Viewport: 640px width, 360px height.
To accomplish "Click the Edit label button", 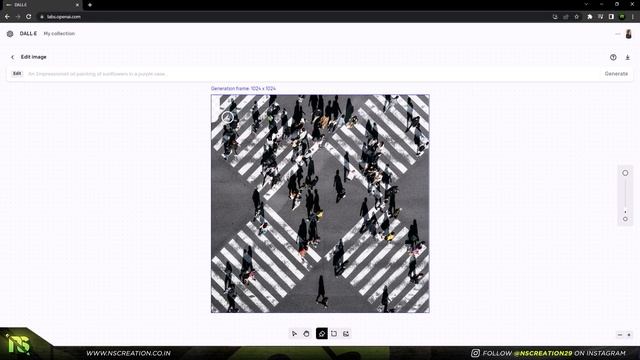I will (x=17, y=74).
